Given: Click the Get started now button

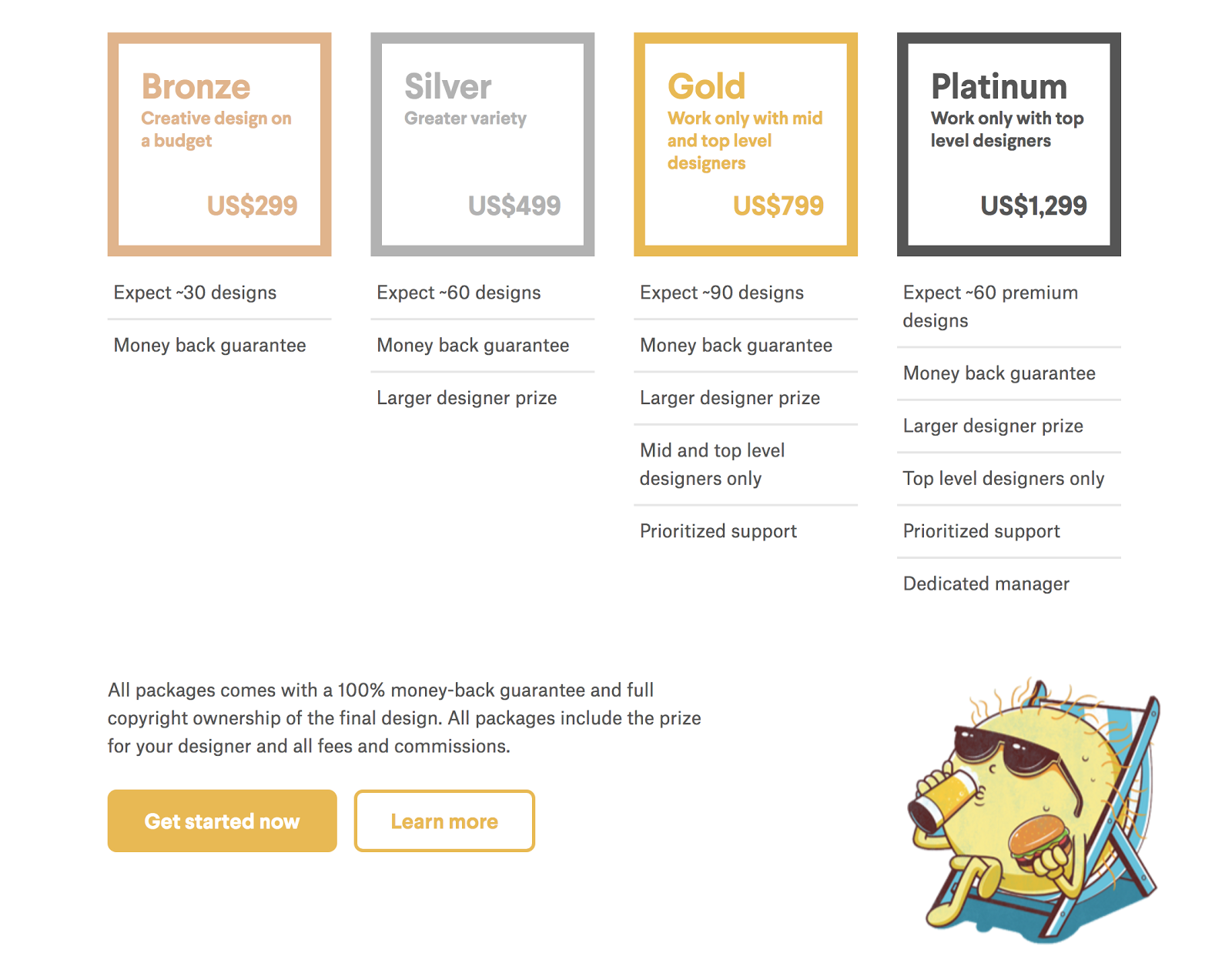Looking at the screenshot, I should (x=222, y=821).
